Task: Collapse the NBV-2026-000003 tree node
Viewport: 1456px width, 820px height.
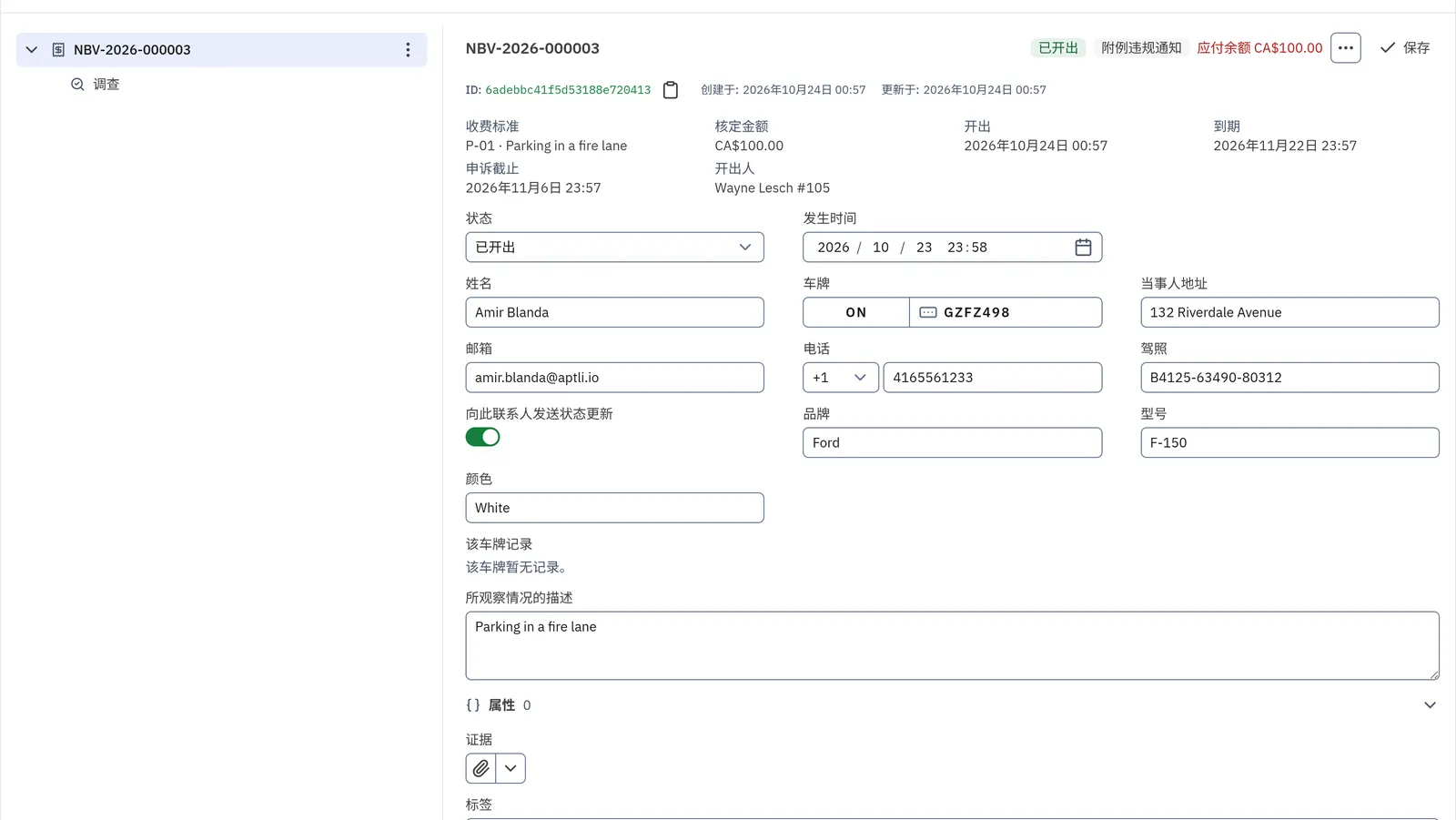Action: (32, 50)
